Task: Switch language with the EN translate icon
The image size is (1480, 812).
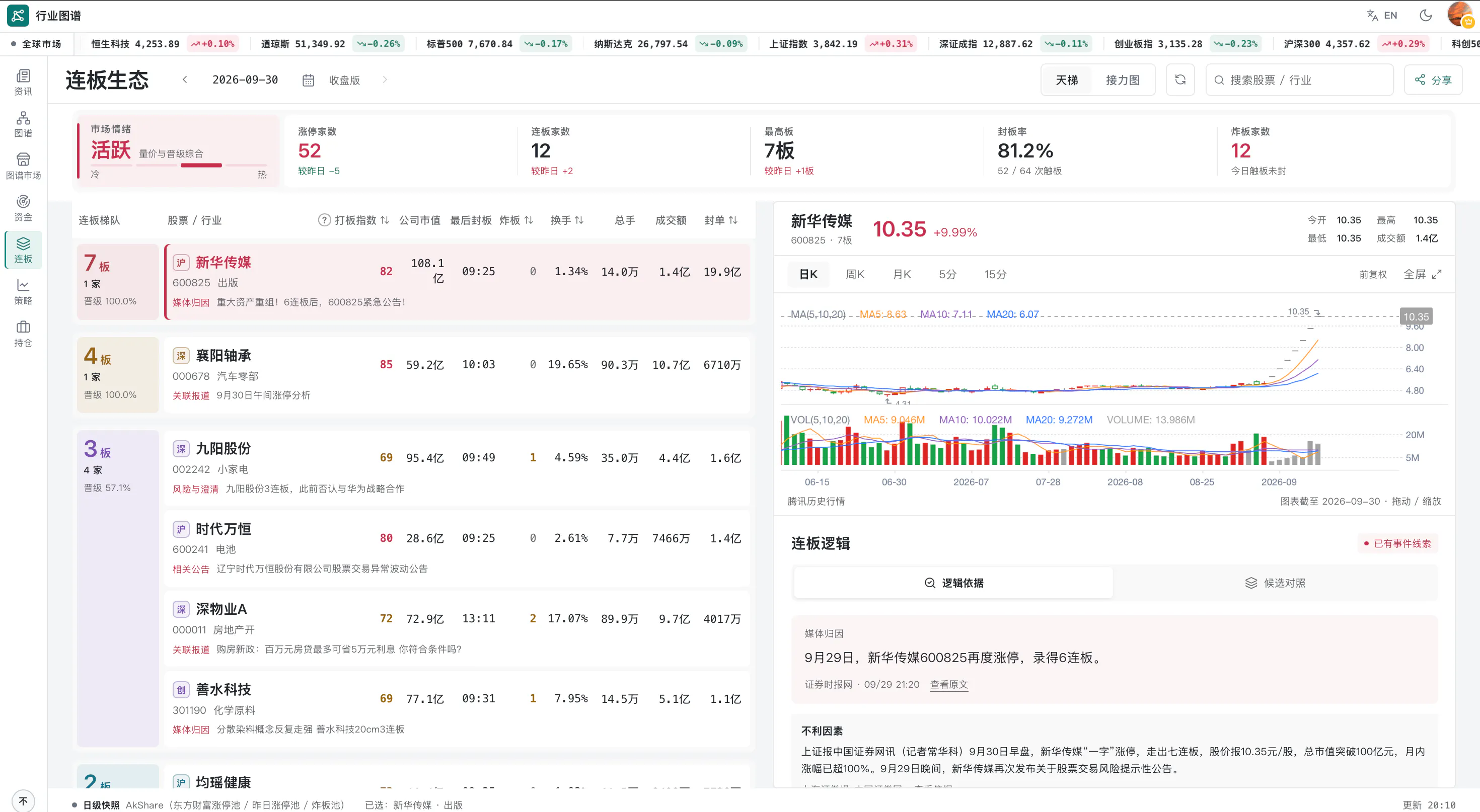Action: (x=1381, y=16)
